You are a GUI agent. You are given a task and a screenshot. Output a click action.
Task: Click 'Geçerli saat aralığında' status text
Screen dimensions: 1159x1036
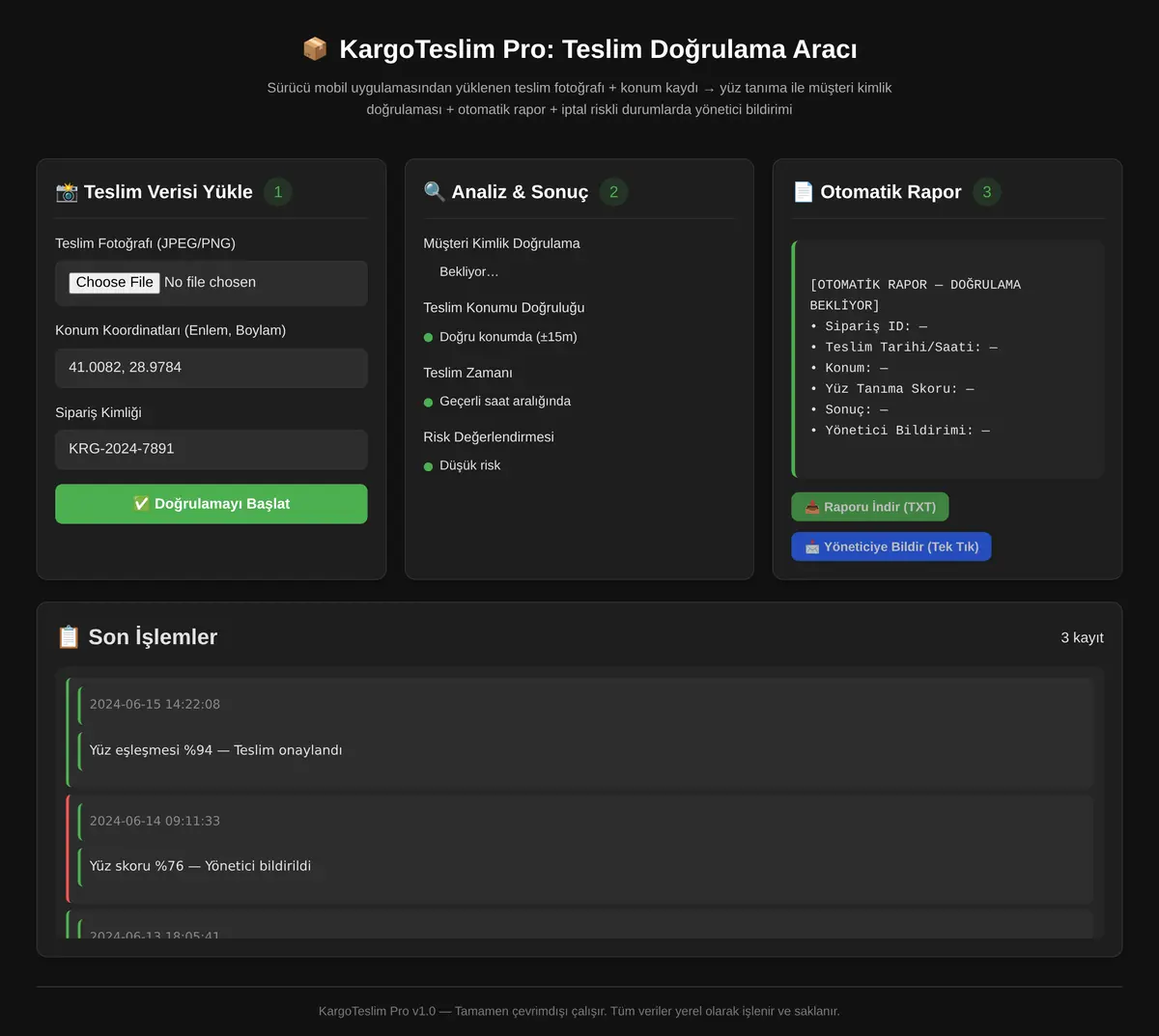(505, 401)
